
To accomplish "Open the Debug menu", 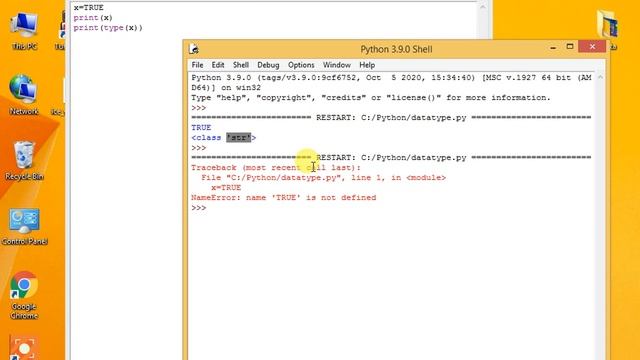I will coord(268,65).
